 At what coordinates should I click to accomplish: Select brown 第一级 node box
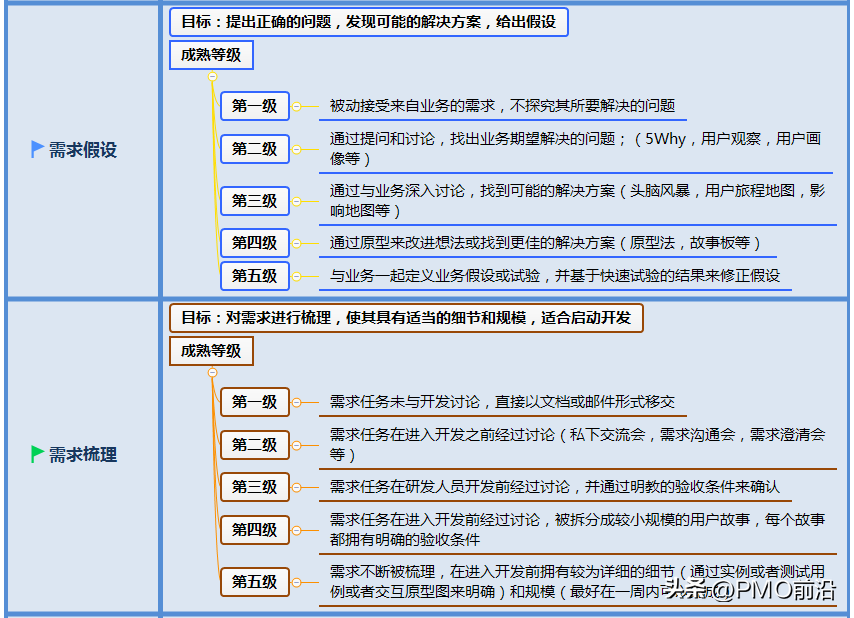tap(255, 402)
